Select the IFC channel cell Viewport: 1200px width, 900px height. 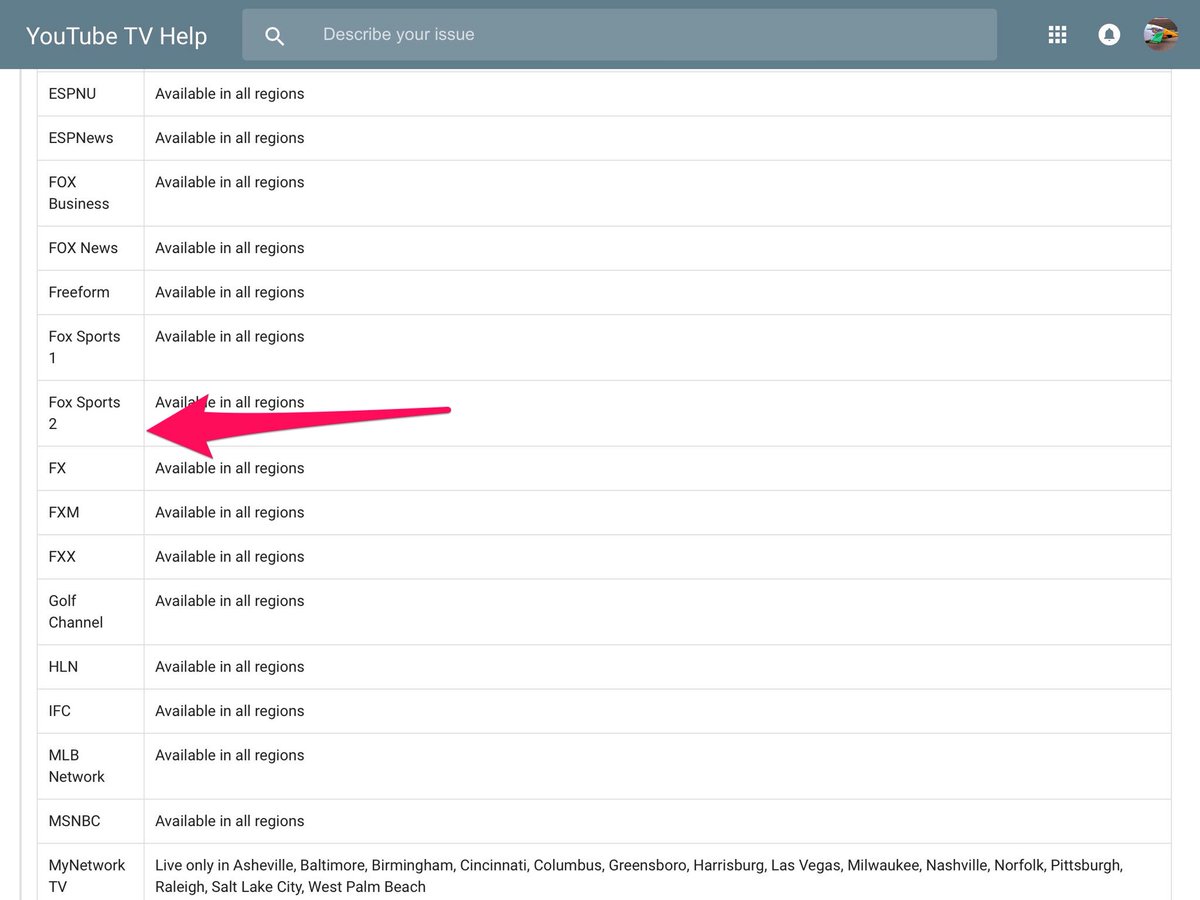tap(91, 710)
